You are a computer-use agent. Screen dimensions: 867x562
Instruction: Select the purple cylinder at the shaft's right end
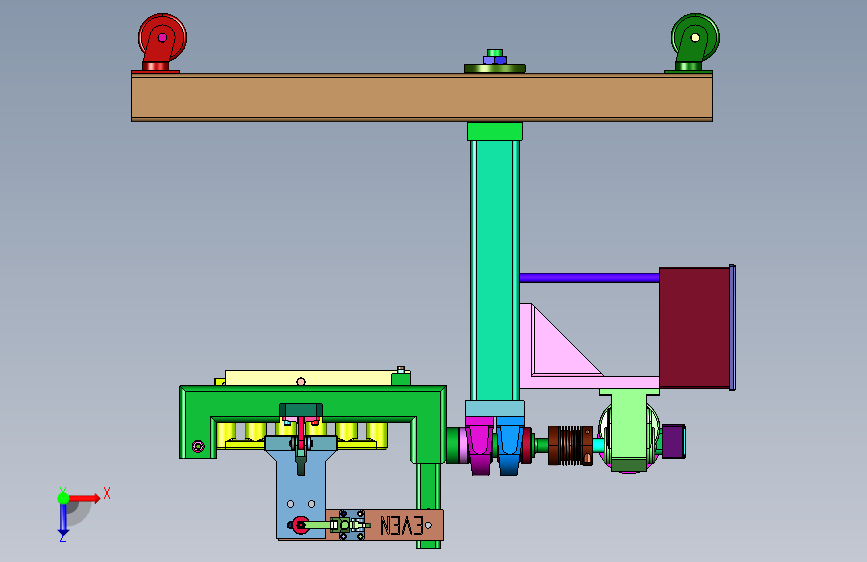click(x=673, y=441)
